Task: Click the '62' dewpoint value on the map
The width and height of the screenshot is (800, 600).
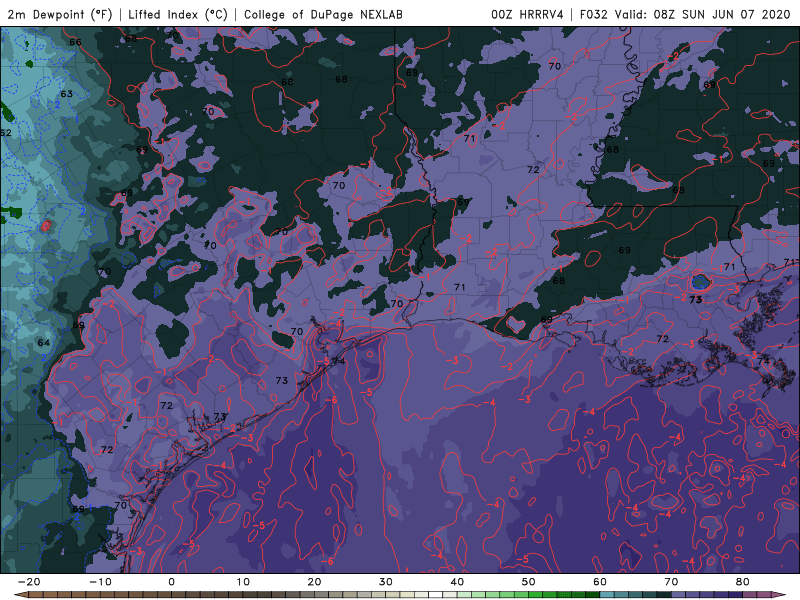Action: (x=6, y=133)
